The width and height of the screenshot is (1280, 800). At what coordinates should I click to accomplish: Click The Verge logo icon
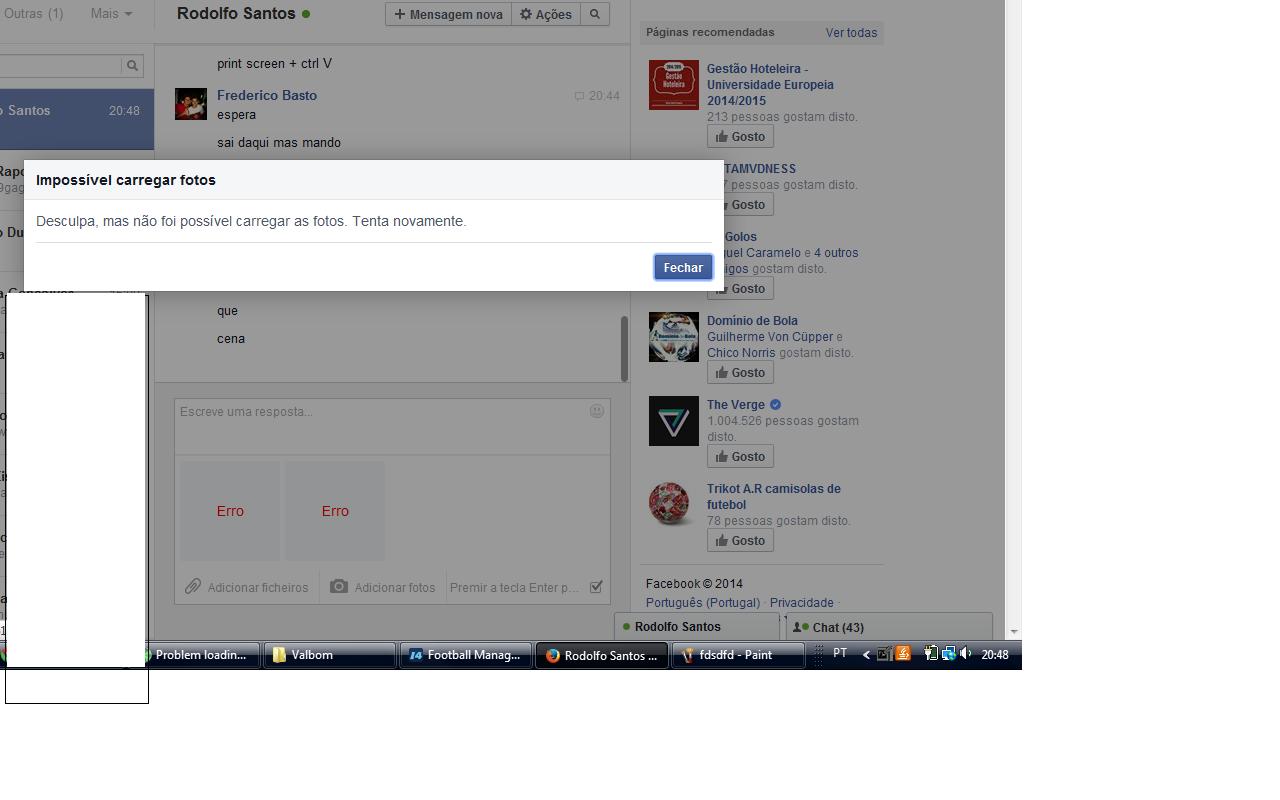point(674,421)
